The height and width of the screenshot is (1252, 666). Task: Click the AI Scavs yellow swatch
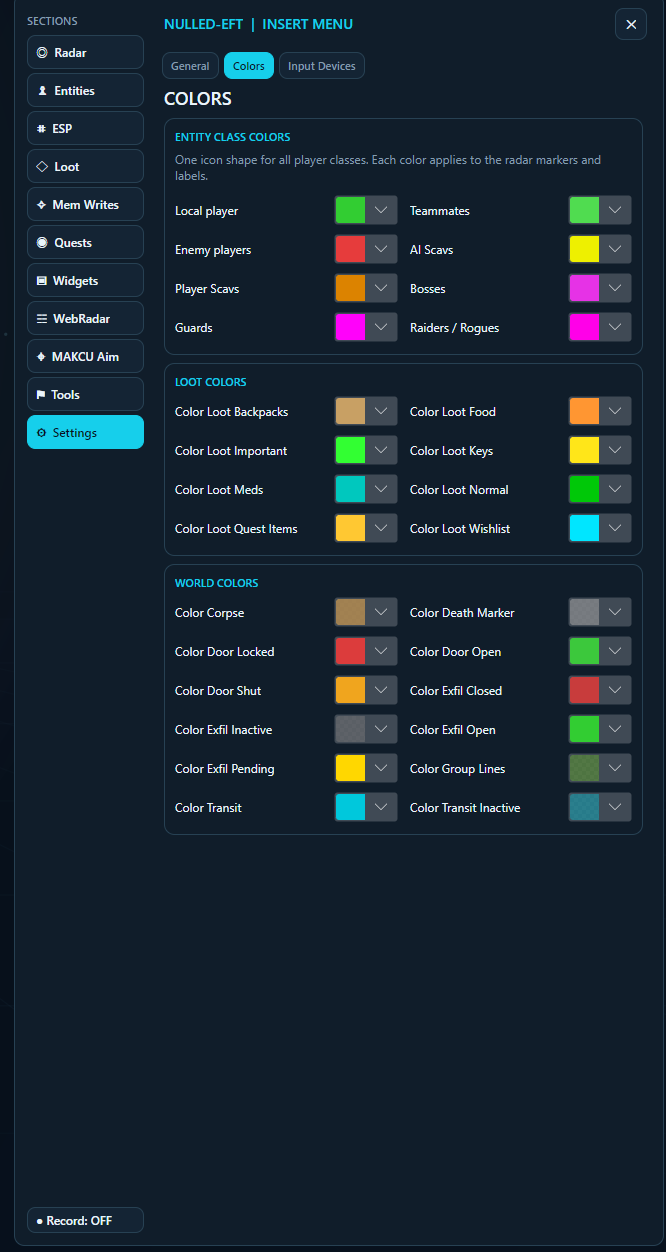point(585,249)
